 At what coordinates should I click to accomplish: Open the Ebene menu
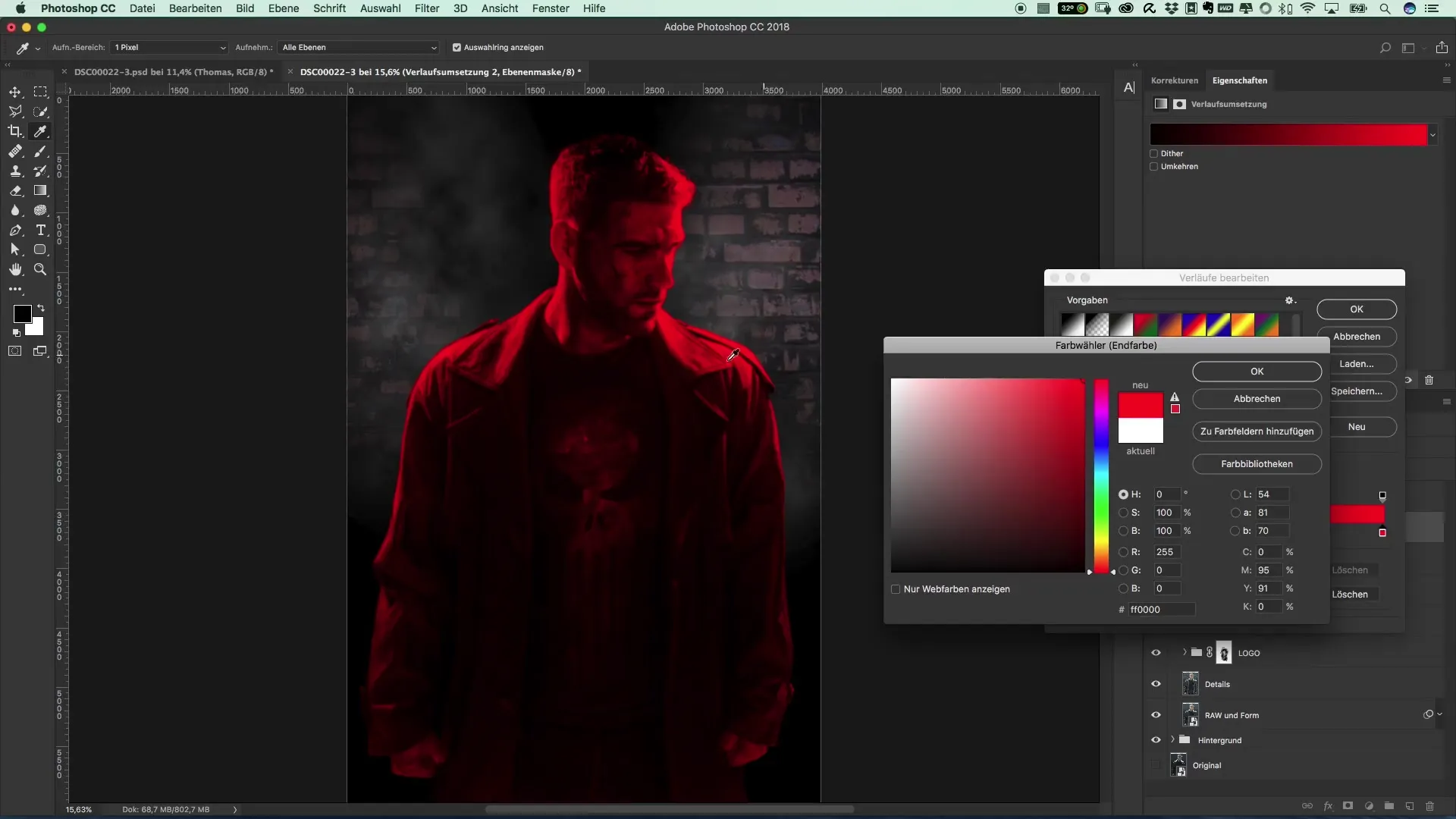(x=283, y=8)
